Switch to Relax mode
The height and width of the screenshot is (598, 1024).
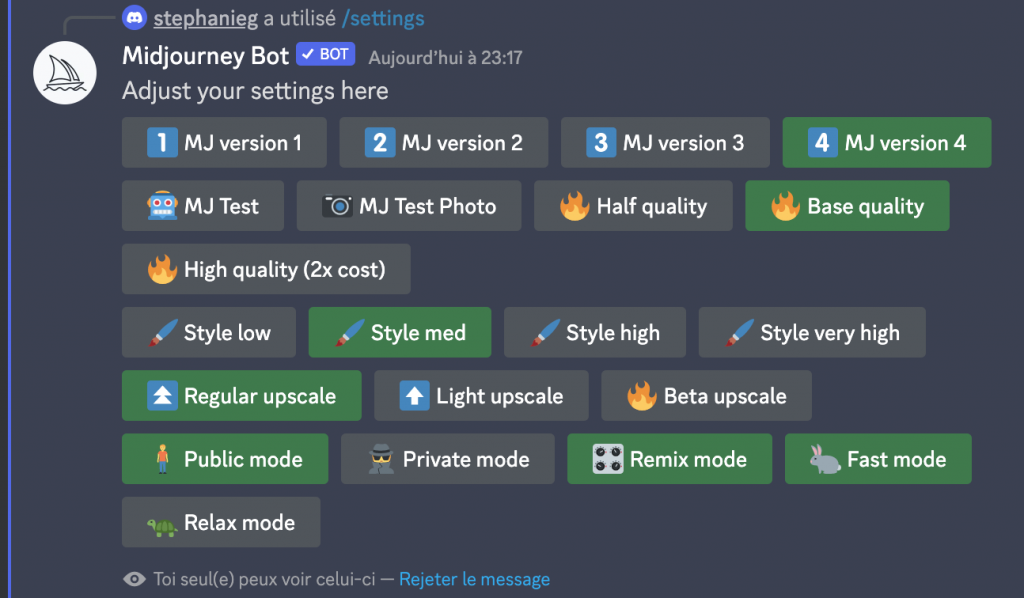pyautogui.click(x=221, y=522)
